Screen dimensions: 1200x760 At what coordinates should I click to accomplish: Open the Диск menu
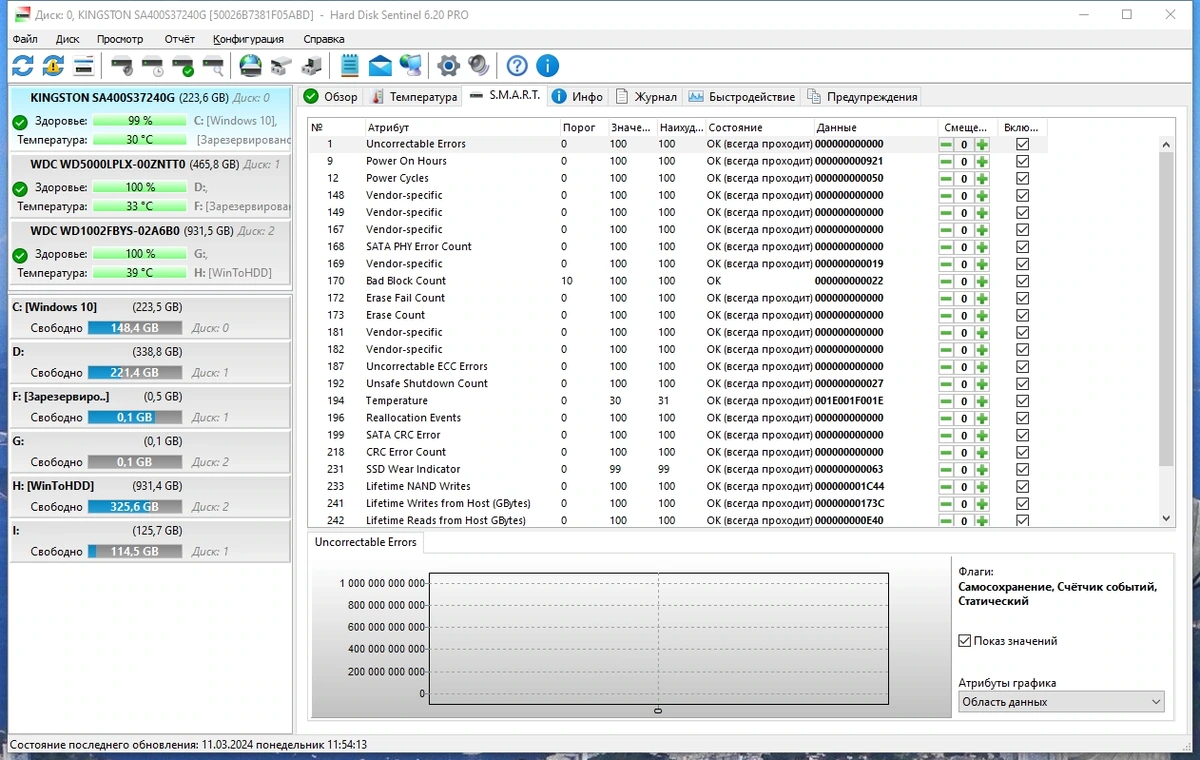tap(68, 39)
